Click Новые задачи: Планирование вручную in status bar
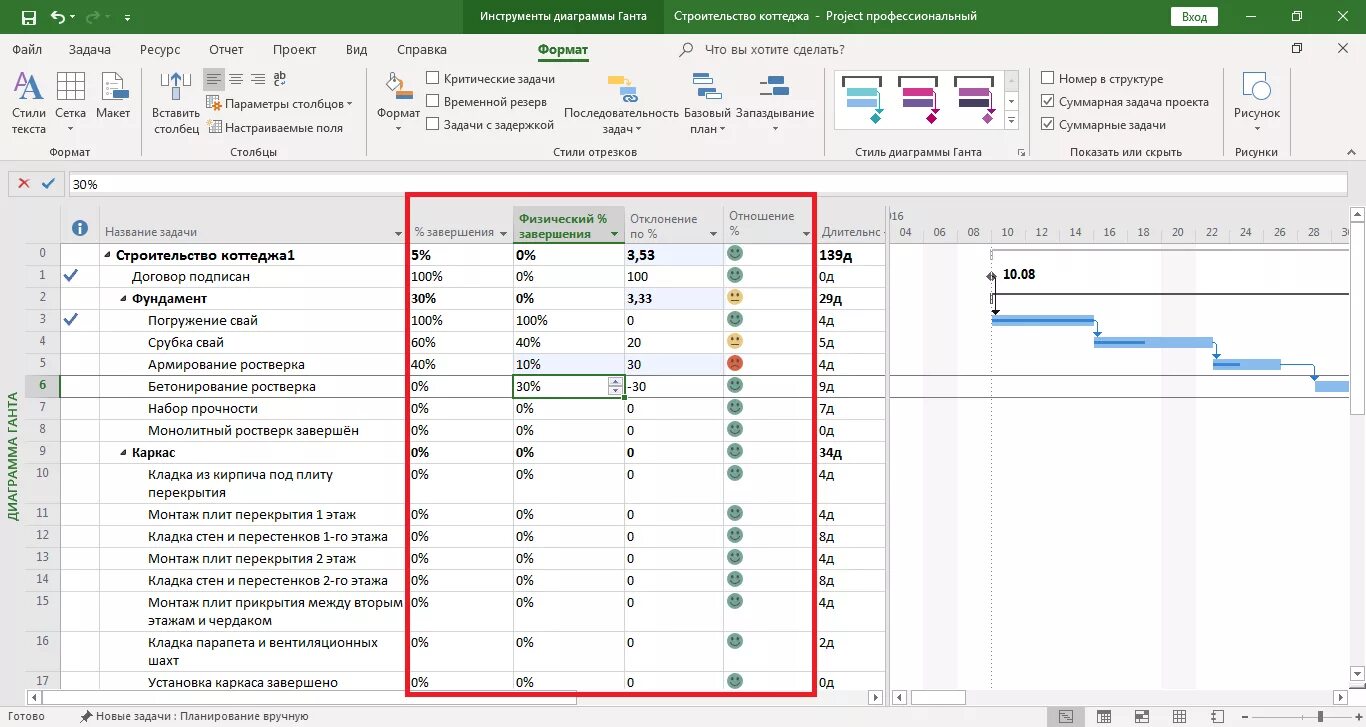Viewport: 1366px width, 727px height. [x=195, y=716]
